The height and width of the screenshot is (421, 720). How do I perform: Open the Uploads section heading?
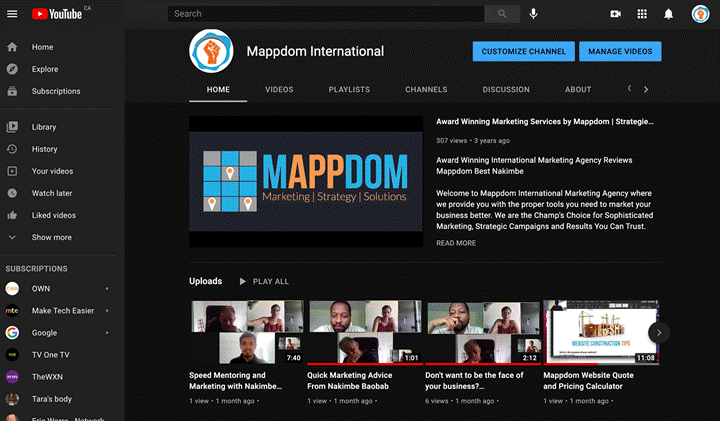coord(206,281)
